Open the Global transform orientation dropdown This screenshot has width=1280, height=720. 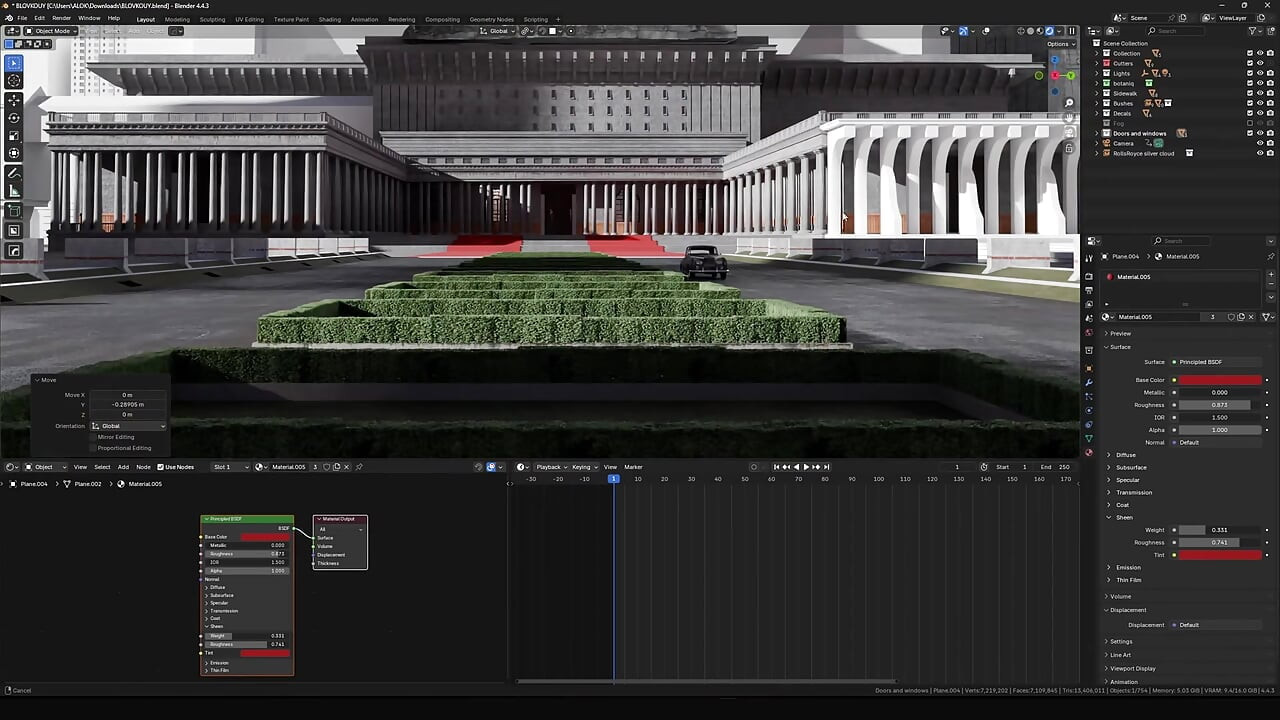pos(497,31)
